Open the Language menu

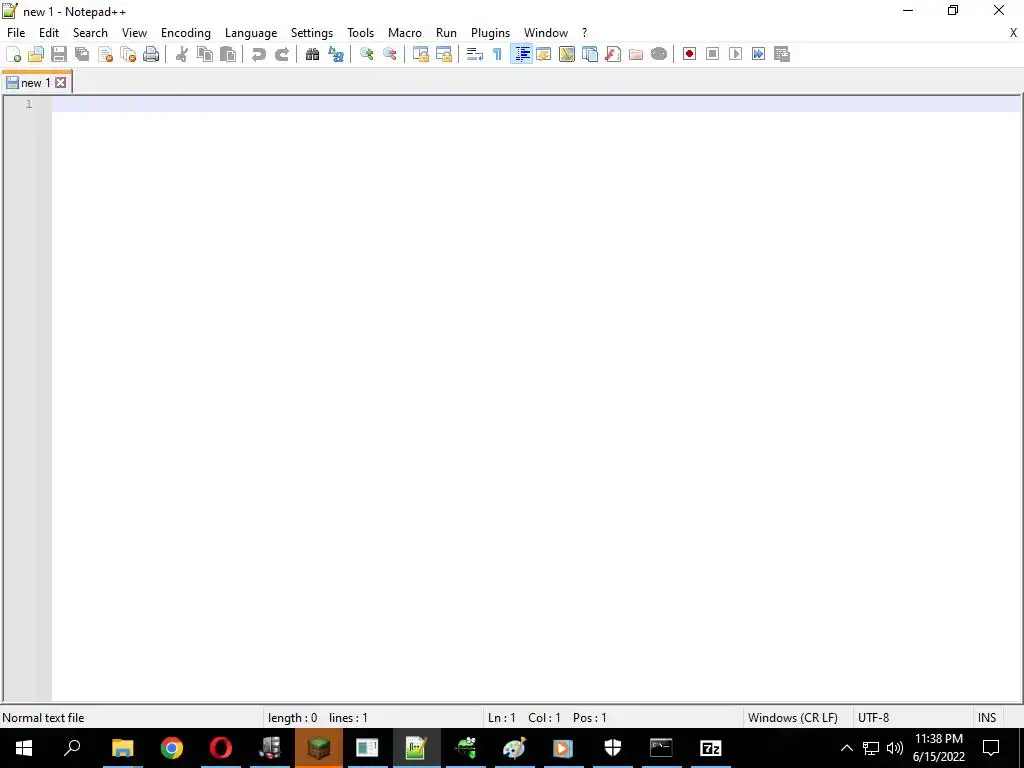click(251, 33)
